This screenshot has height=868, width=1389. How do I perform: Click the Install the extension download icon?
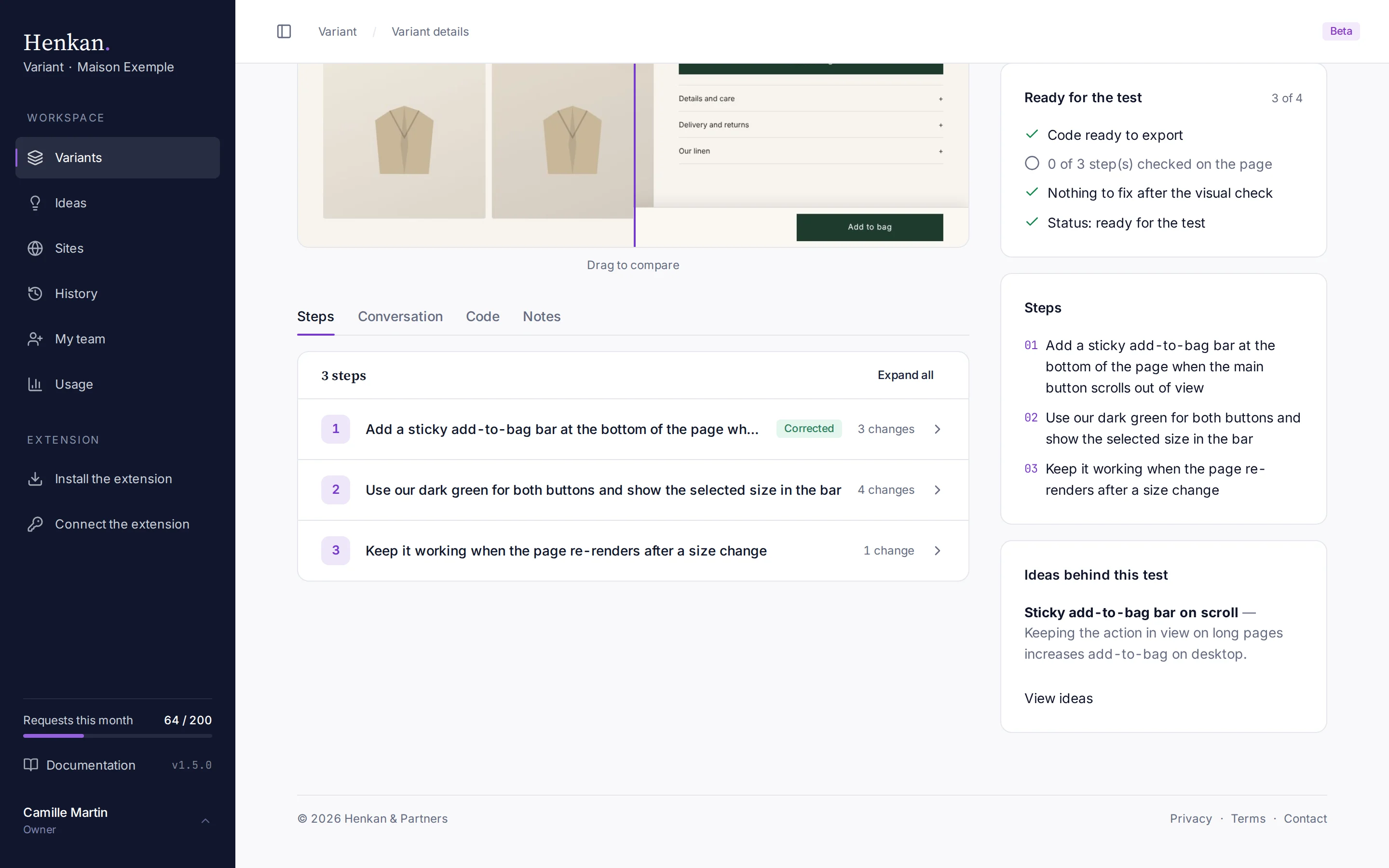click(x=36, y=479)
